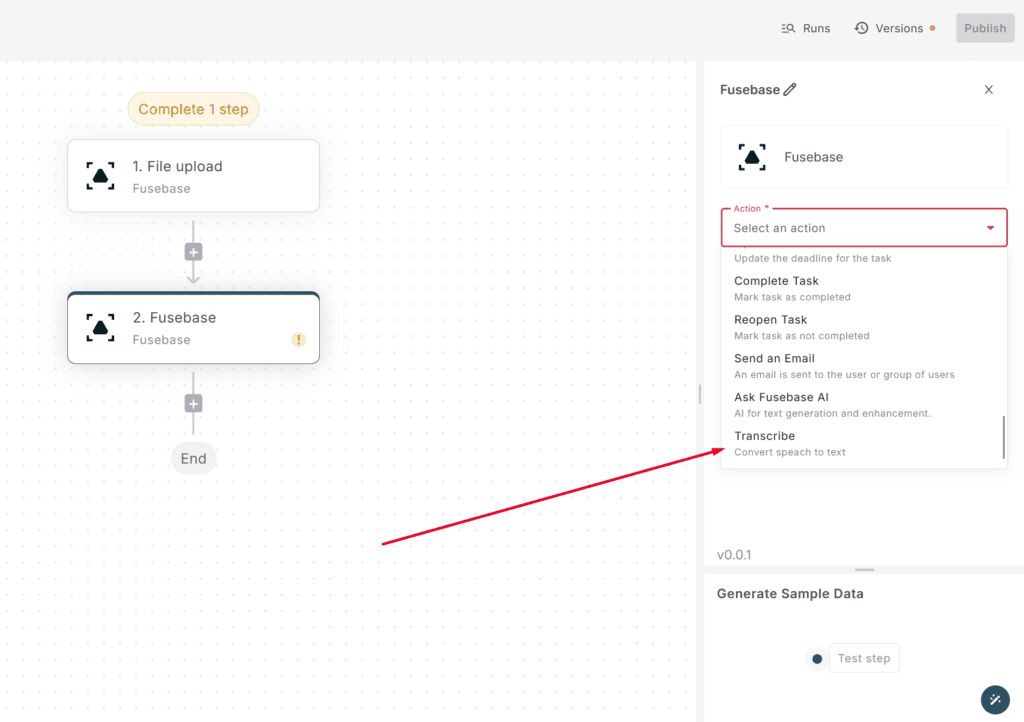The width and height of the screenshot is (1024, 722).
Task: Click the Fusebase panel title text
Action: (750, 89)
